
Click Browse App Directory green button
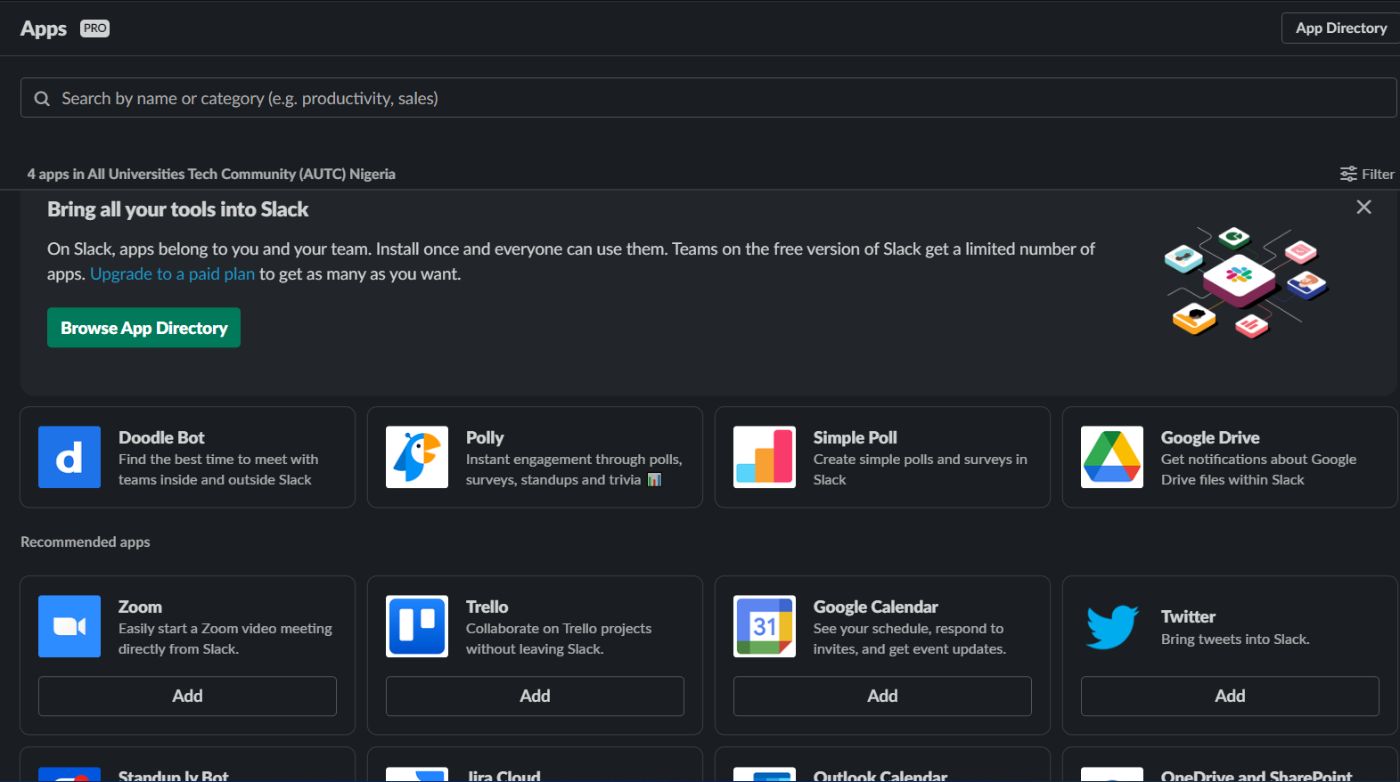coord(144,328)
